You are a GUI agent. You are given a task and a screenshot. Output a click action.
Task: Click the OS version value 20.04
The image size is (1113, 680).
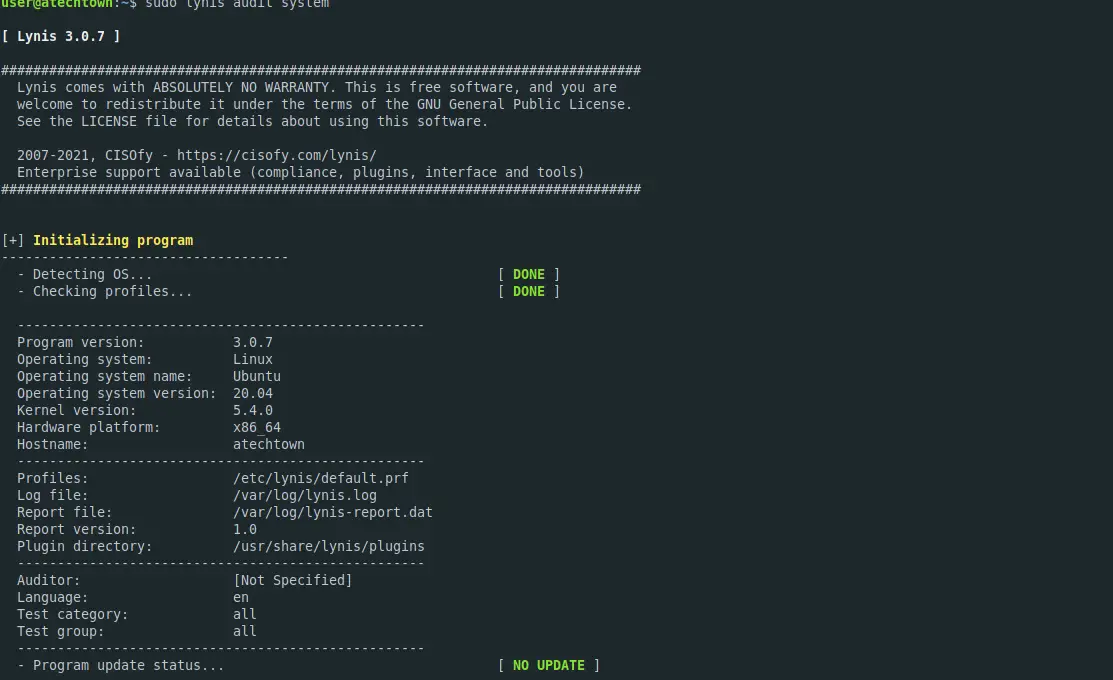click(253, 393)
